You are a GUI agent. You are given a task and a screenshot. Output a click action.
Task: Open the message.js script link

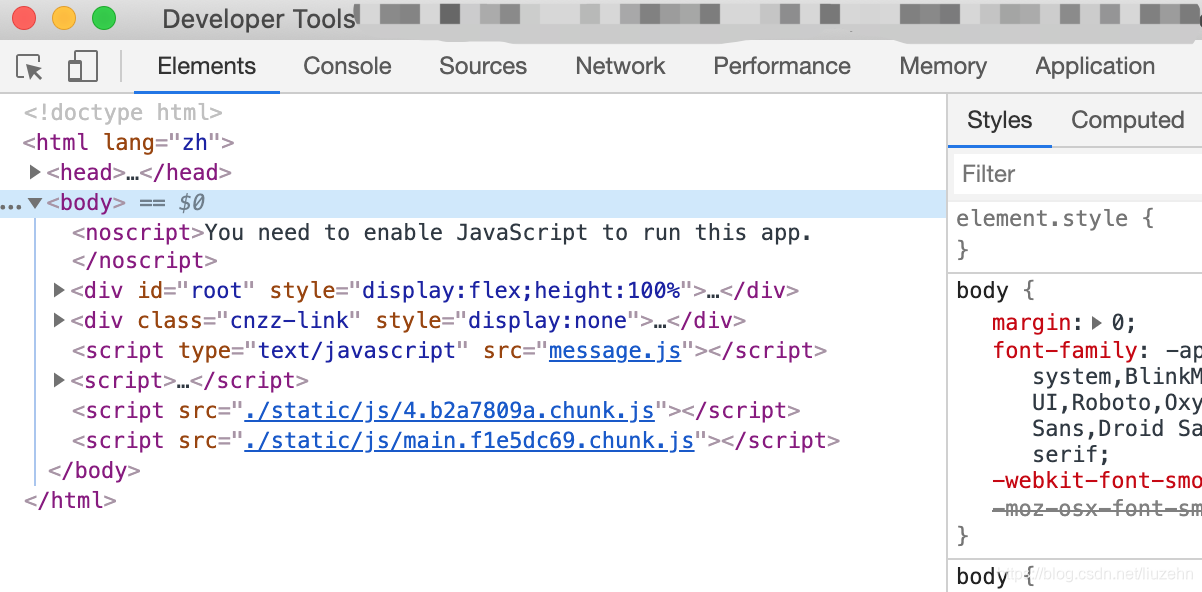pos(615,351)
